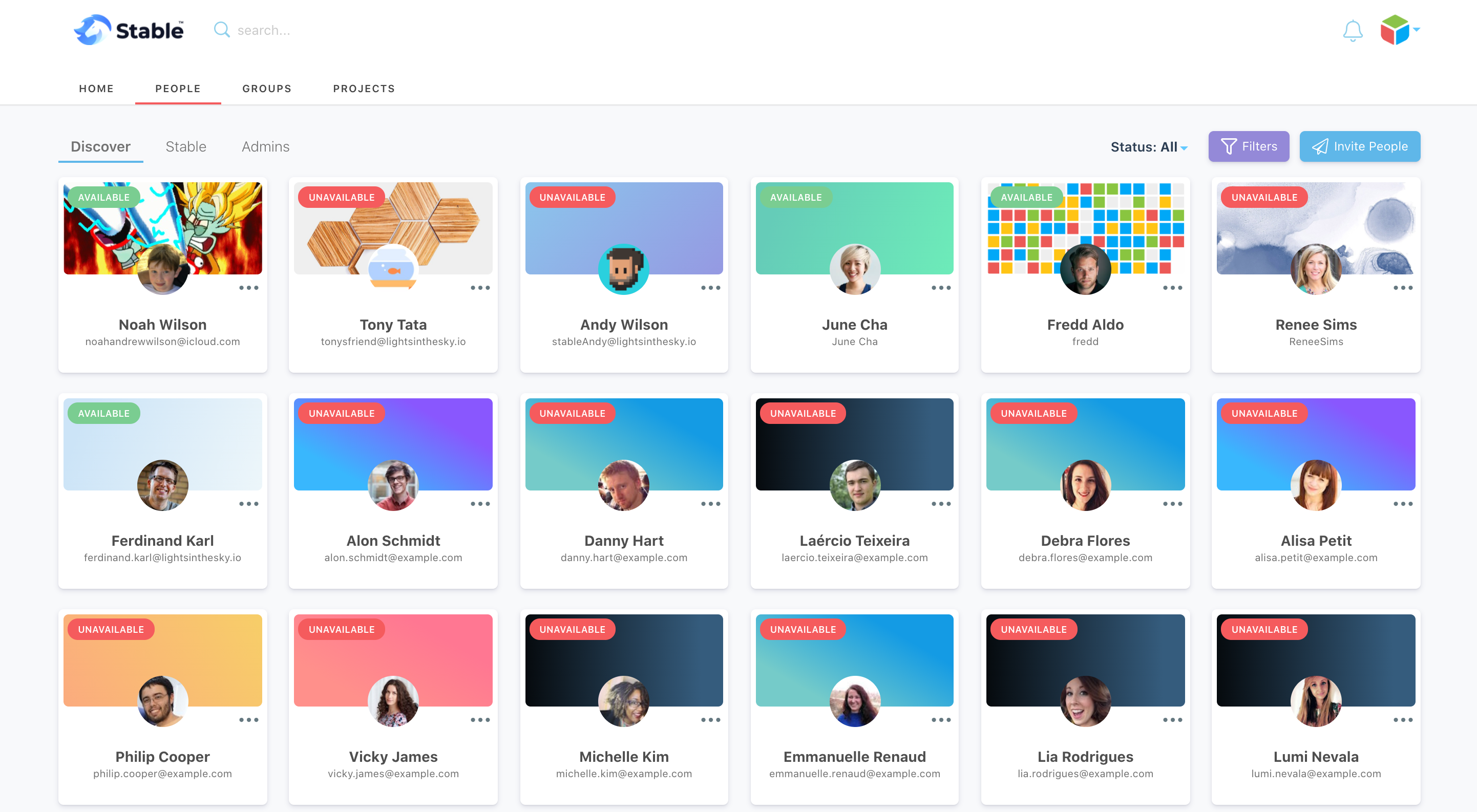Click the username ReneeSims text

pos(1316,341)
